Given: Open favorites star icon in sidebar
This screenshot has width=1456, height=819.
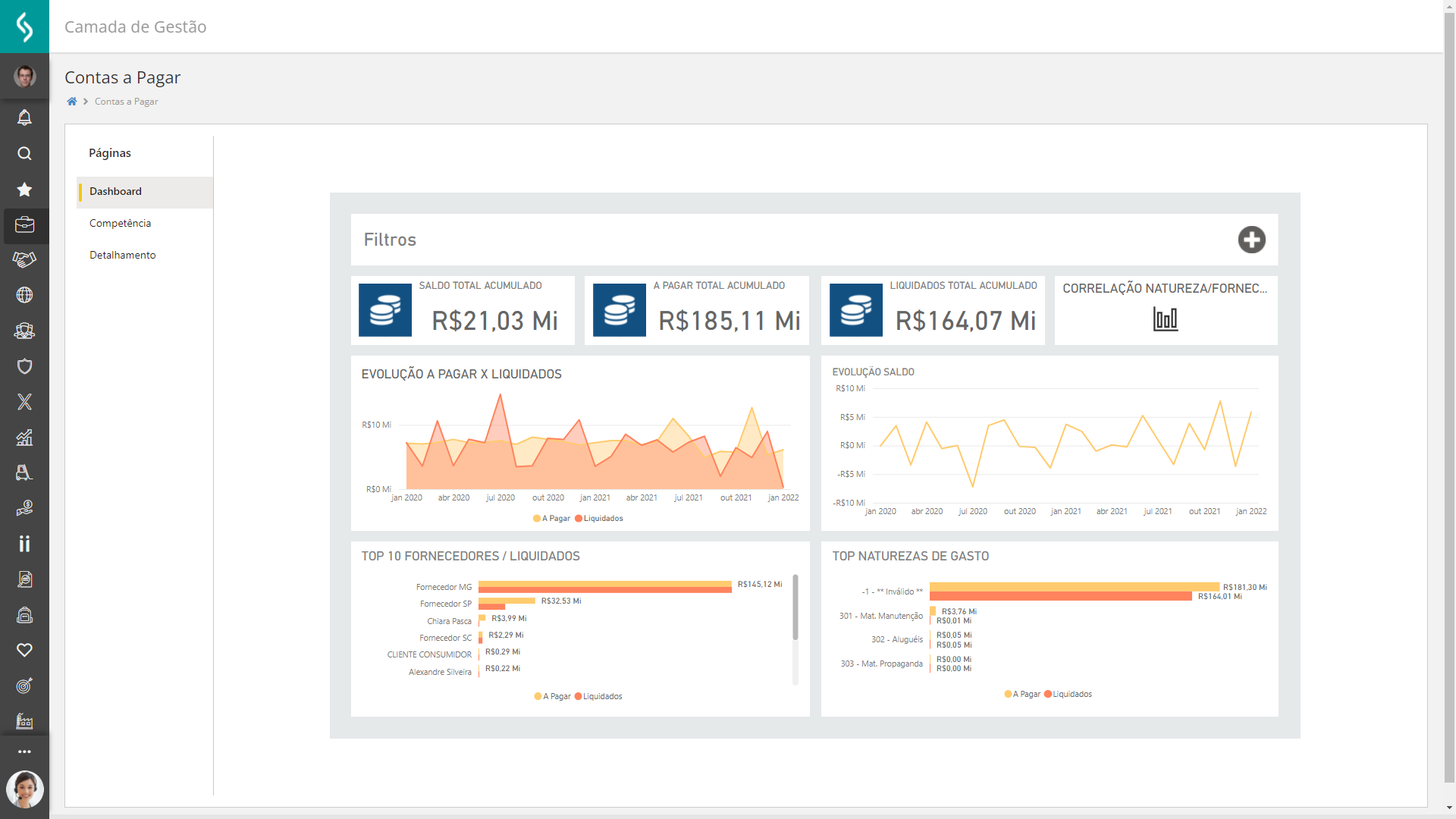Looking at the screenshot, I should (24, 190).
